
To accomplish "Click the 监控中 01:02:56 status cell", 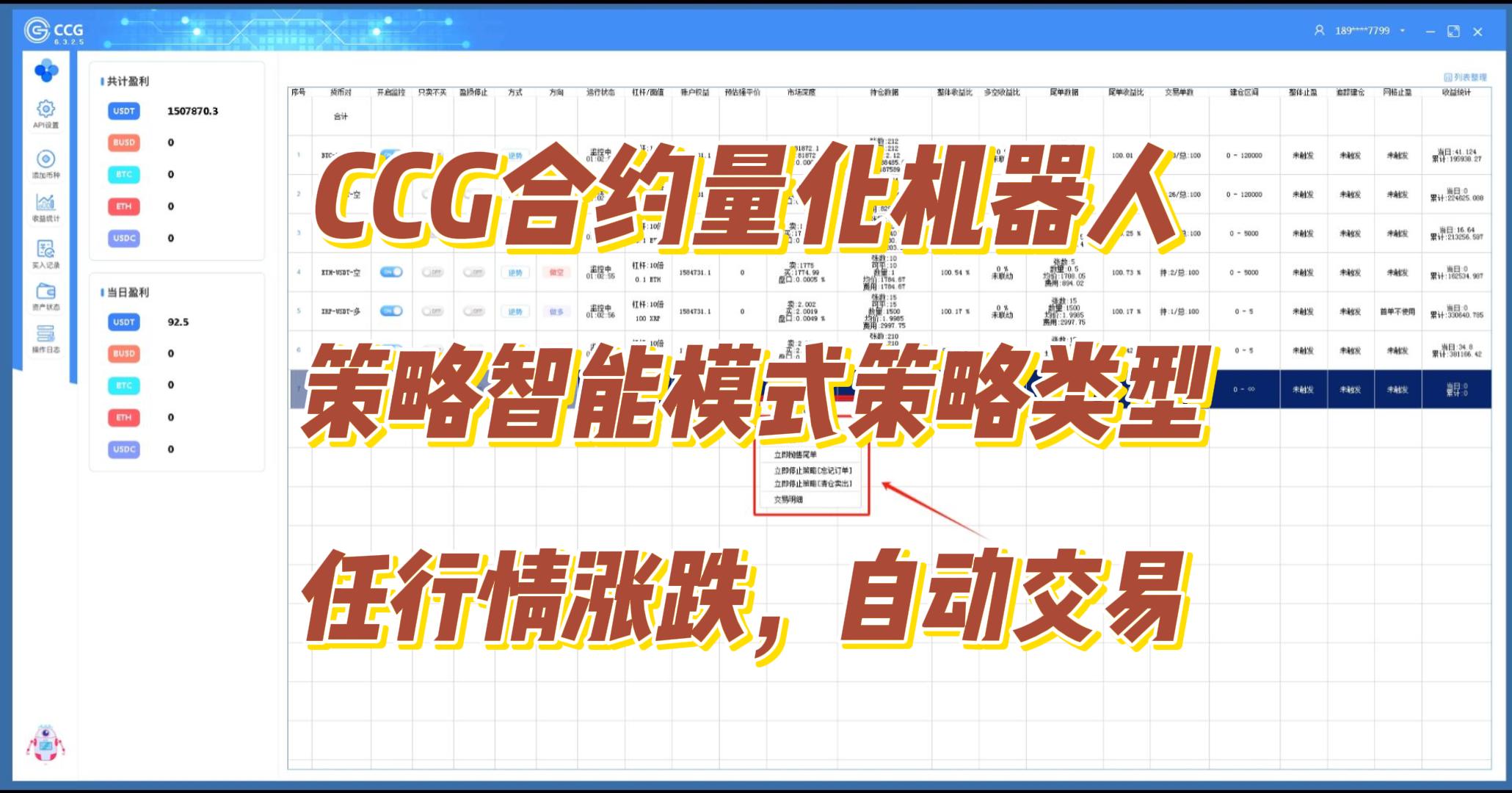I will 600,311.
